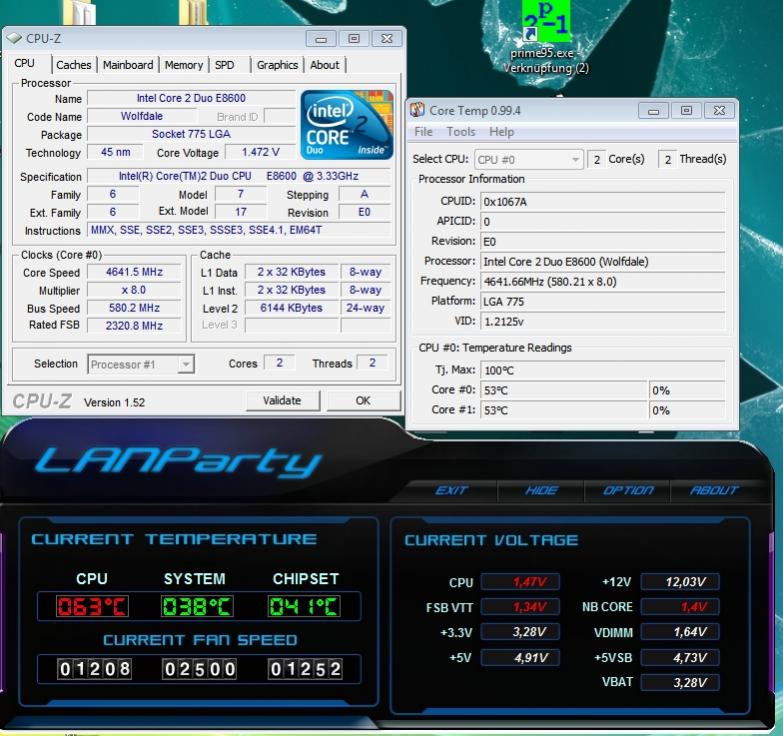Click the 4641.66MHz frequency field
Image resolution: width=783 pixels, height=736 pixels.
click(603, 281)
